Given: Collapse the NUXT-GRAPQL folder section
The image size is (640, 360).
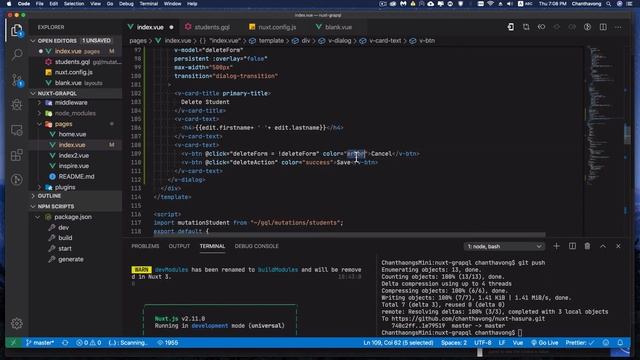Looking at the screenshot, I should tap(76, 93).
